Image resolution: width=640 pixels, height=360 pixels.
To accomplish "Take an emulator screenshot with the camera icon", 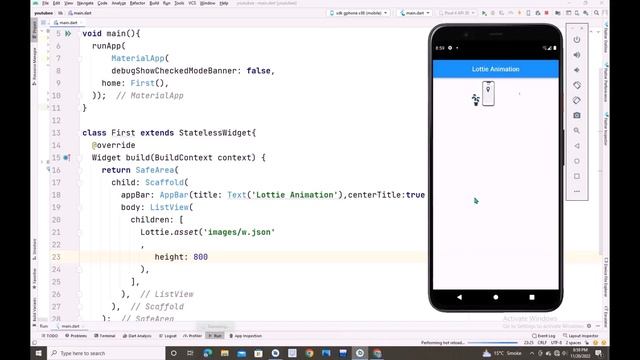I will coord(577,116).
